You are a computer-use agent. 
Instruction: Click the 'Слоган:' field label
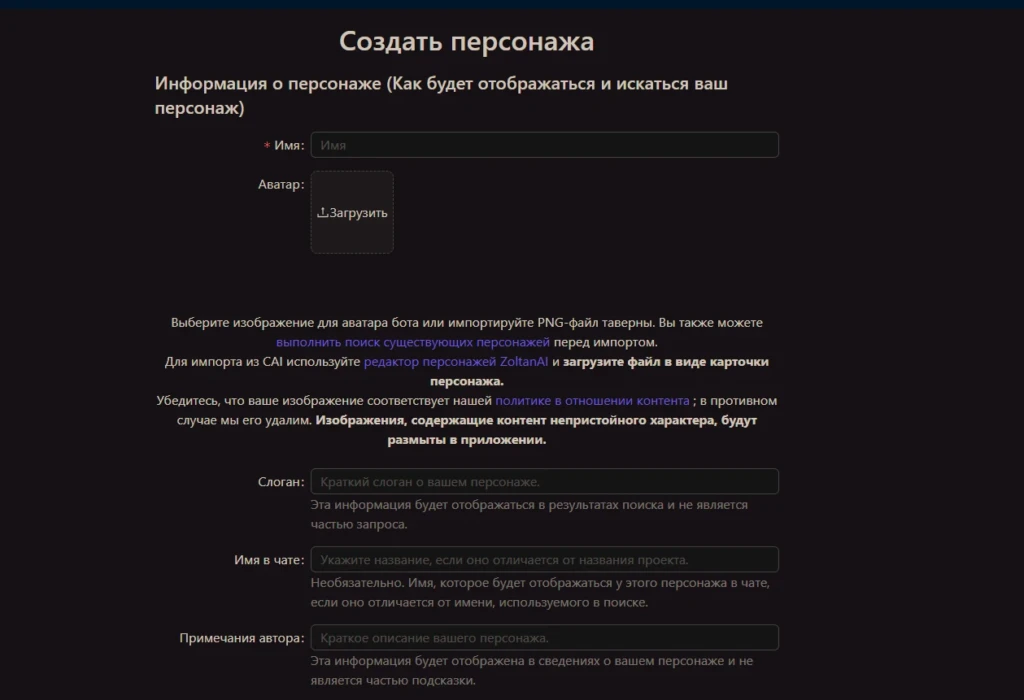[281, 482]
